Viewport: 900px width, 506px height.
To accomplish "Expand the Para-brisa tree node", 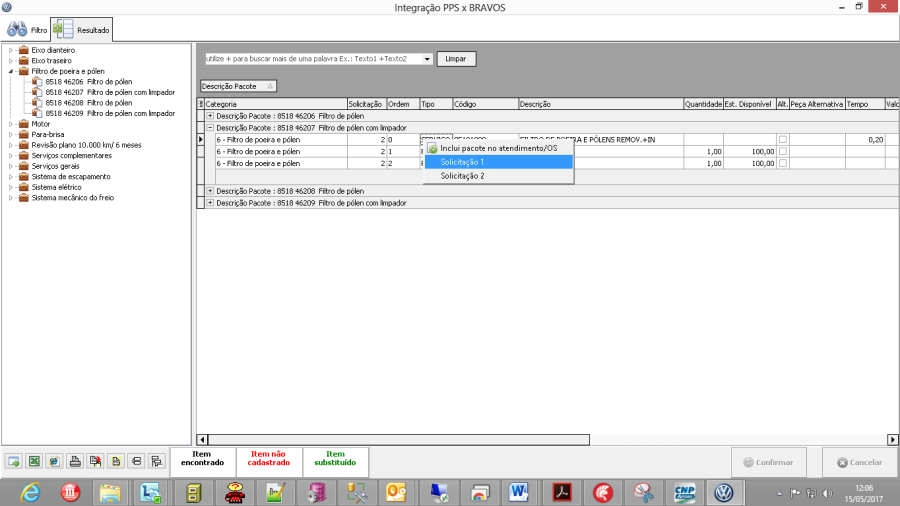I will (x=10, y=135).
